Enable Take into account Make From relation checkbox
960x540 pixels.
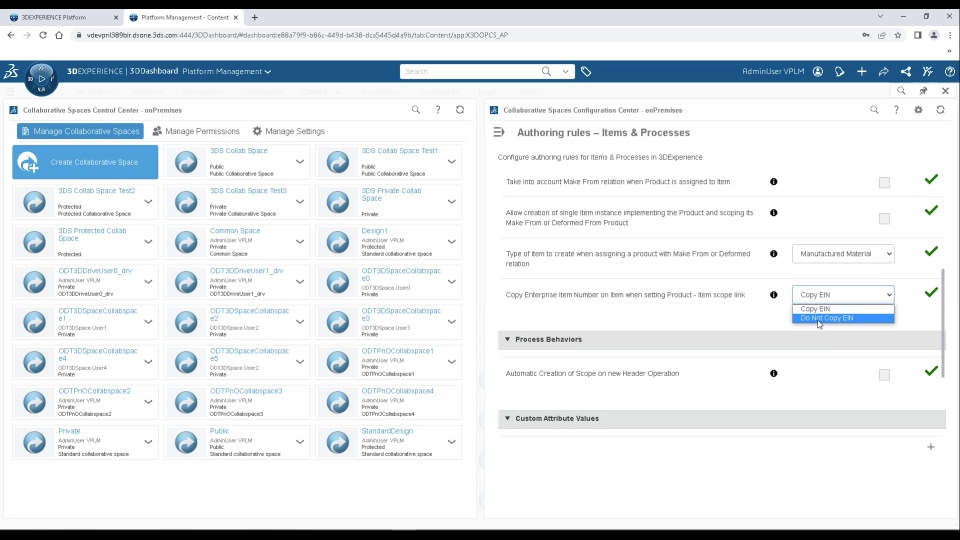884,182
